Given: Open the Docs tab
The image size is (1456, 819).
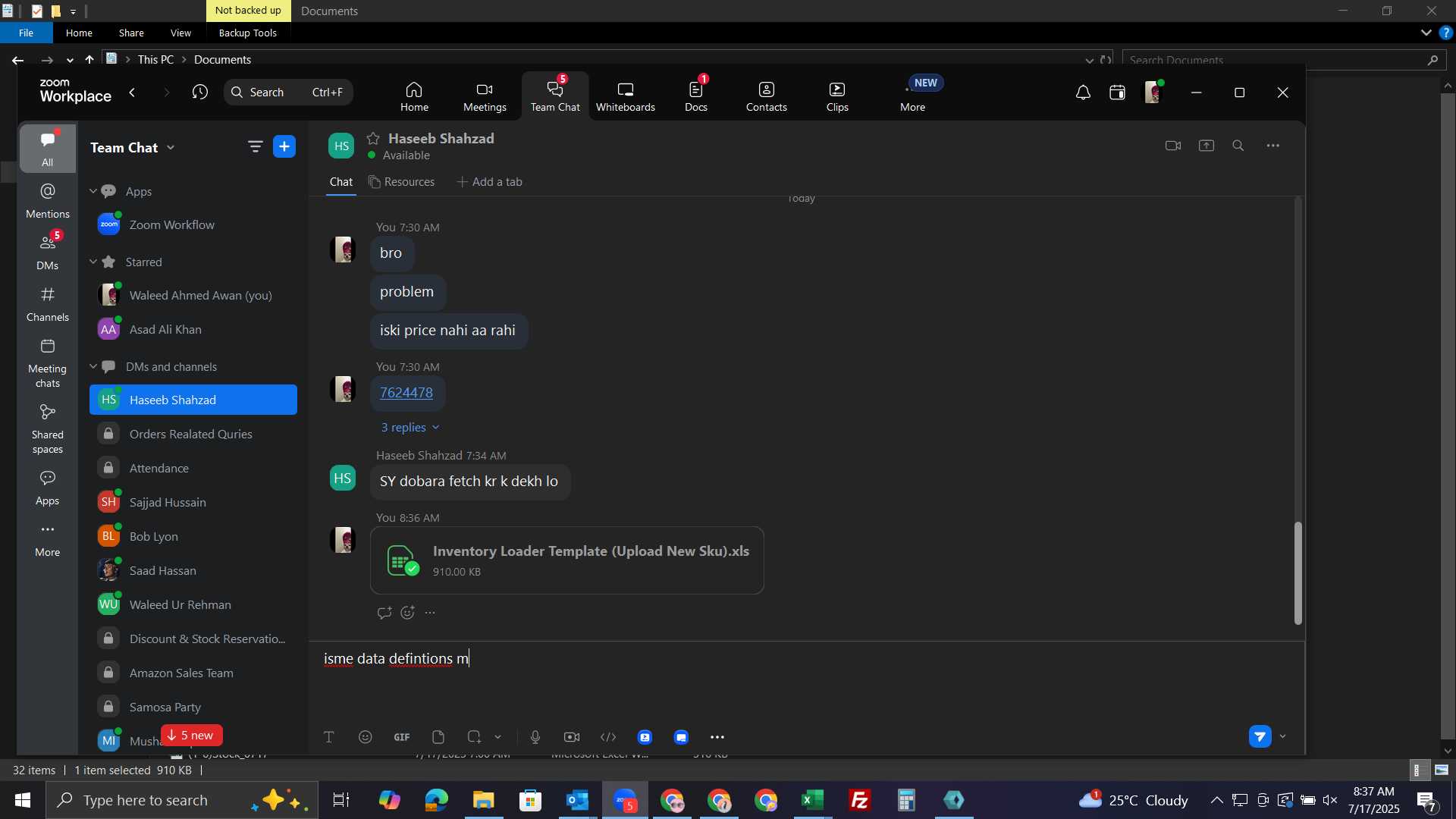Looking at the screenshot, I should (695, 97).
